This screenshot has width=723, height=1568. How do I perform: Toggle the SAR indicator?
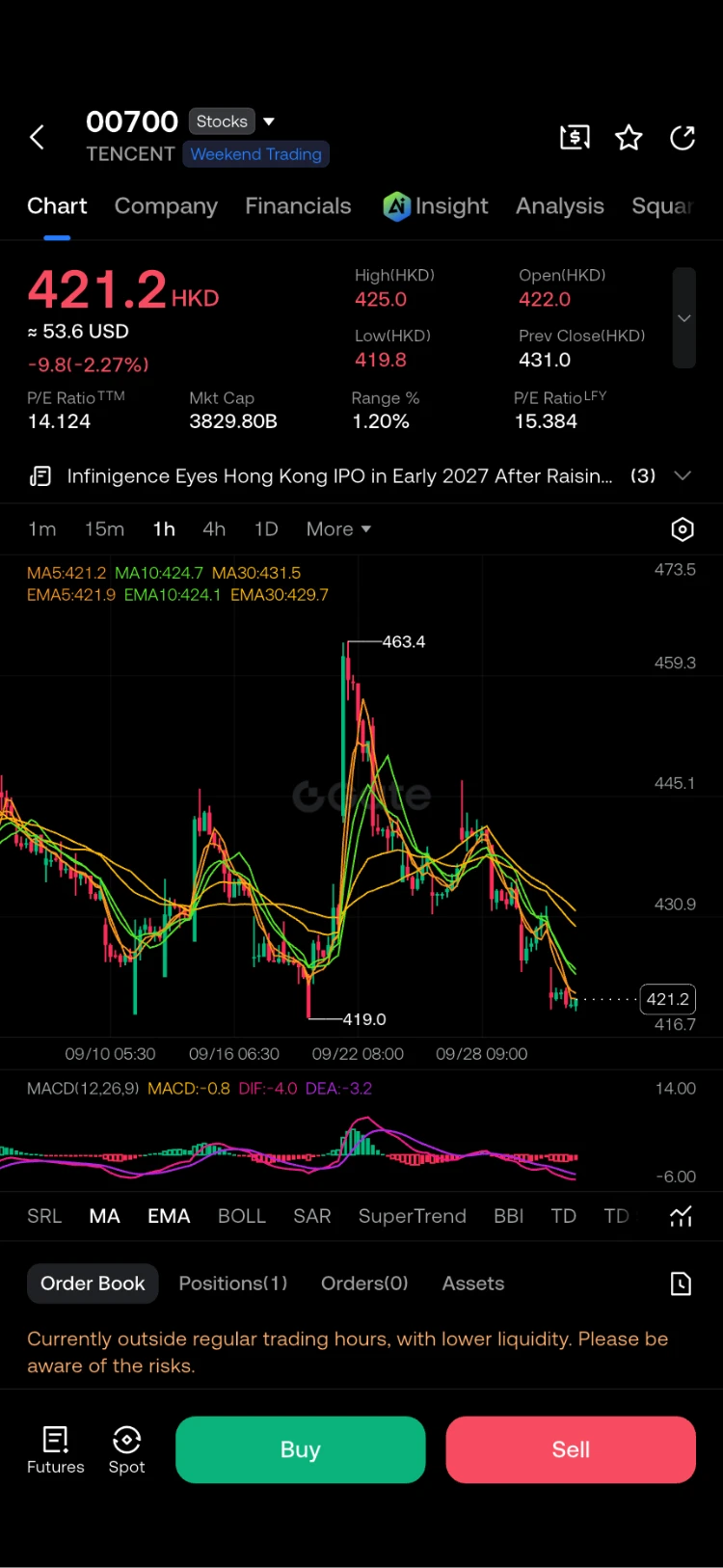(x=312, y=1216)
